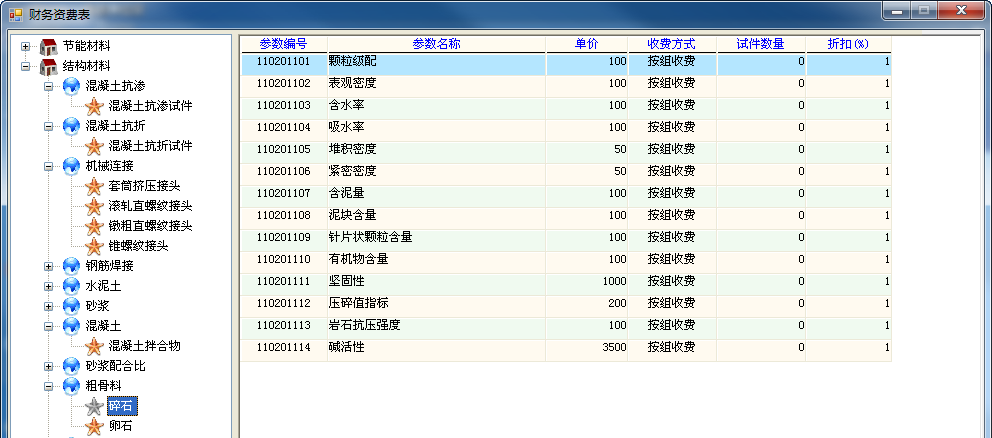Image resolution: width=992 pixels, height=438 pixels.
Task: Click the house icon beside 结构材料
Action: 47,66
